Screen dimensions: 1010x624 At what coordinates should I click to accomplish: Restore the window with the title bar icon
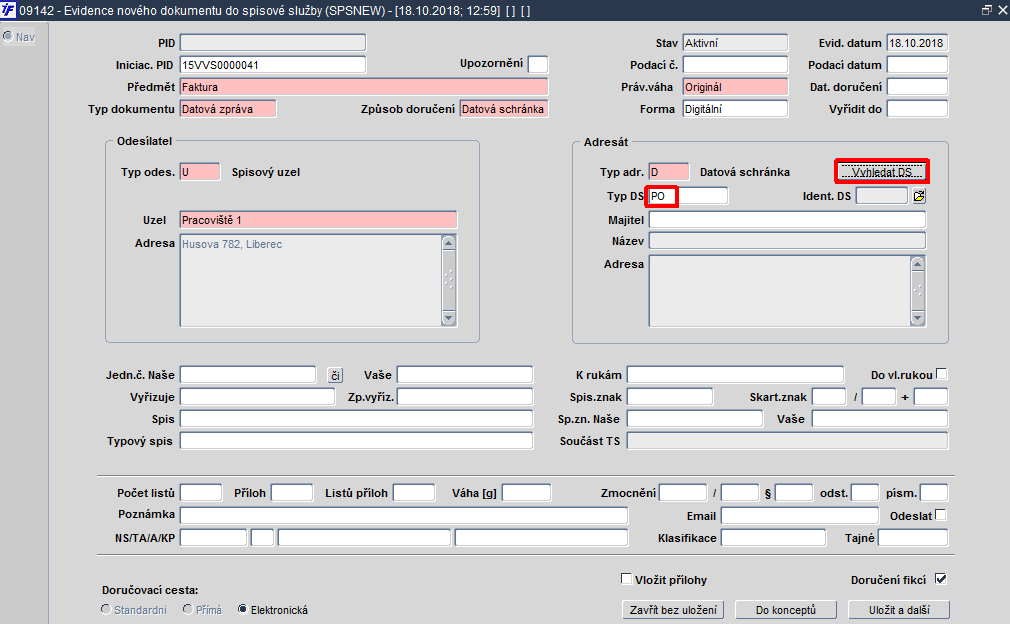986,10
